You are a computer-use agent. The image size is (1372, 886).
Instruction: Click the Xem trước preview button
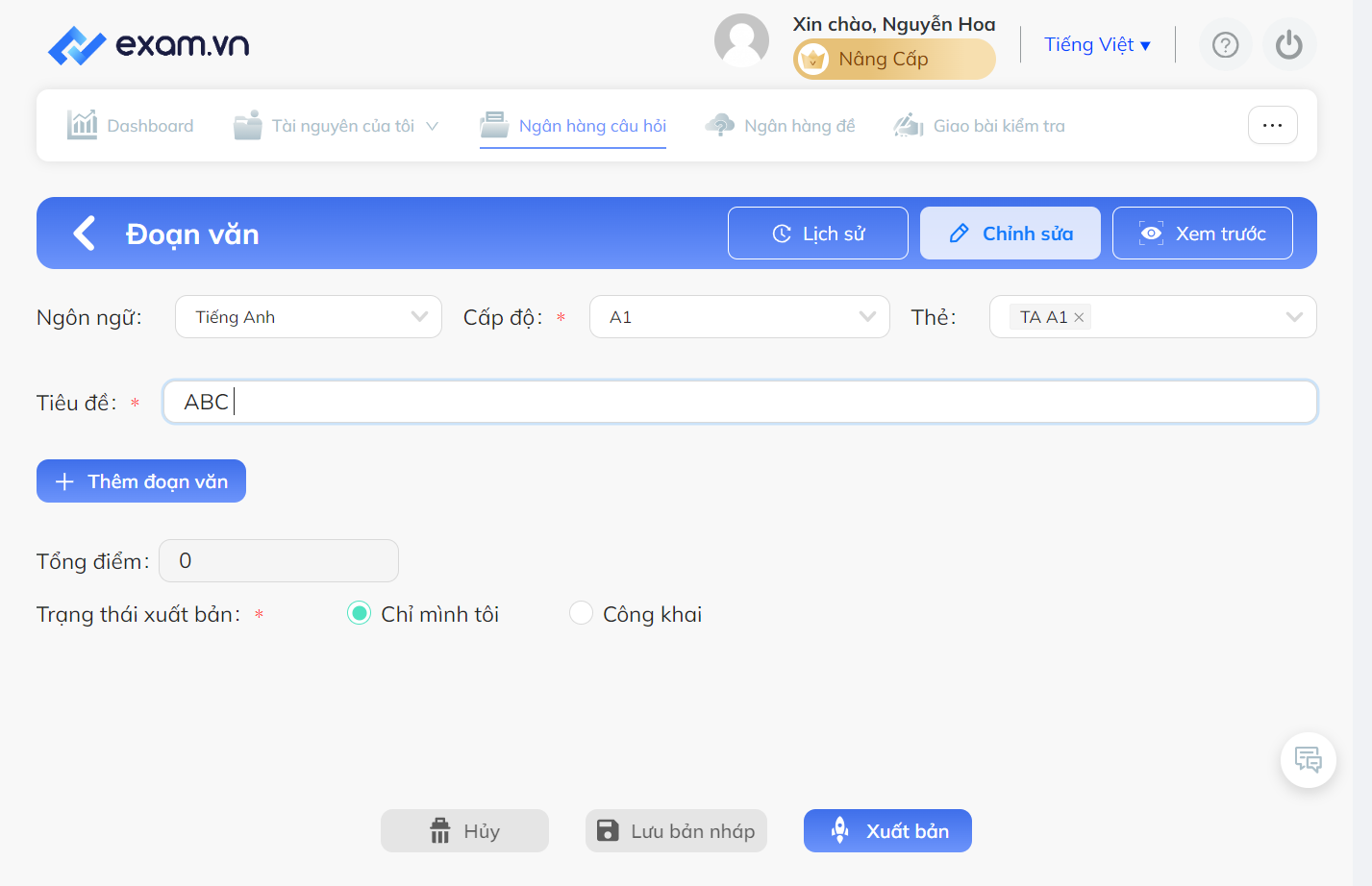(1203, 233)
